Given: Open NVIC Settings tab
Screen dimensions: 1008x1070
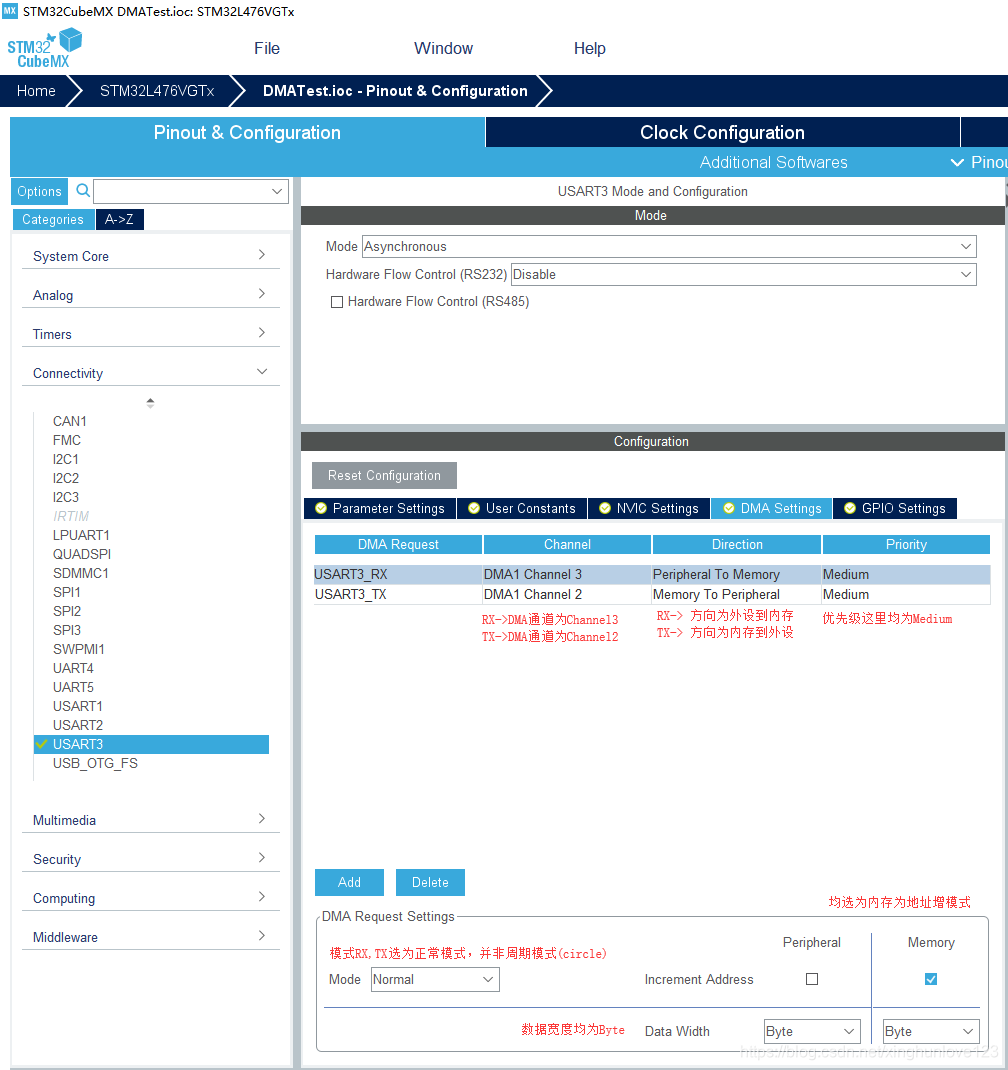Looking at the screenshot, I should [649, 508].
